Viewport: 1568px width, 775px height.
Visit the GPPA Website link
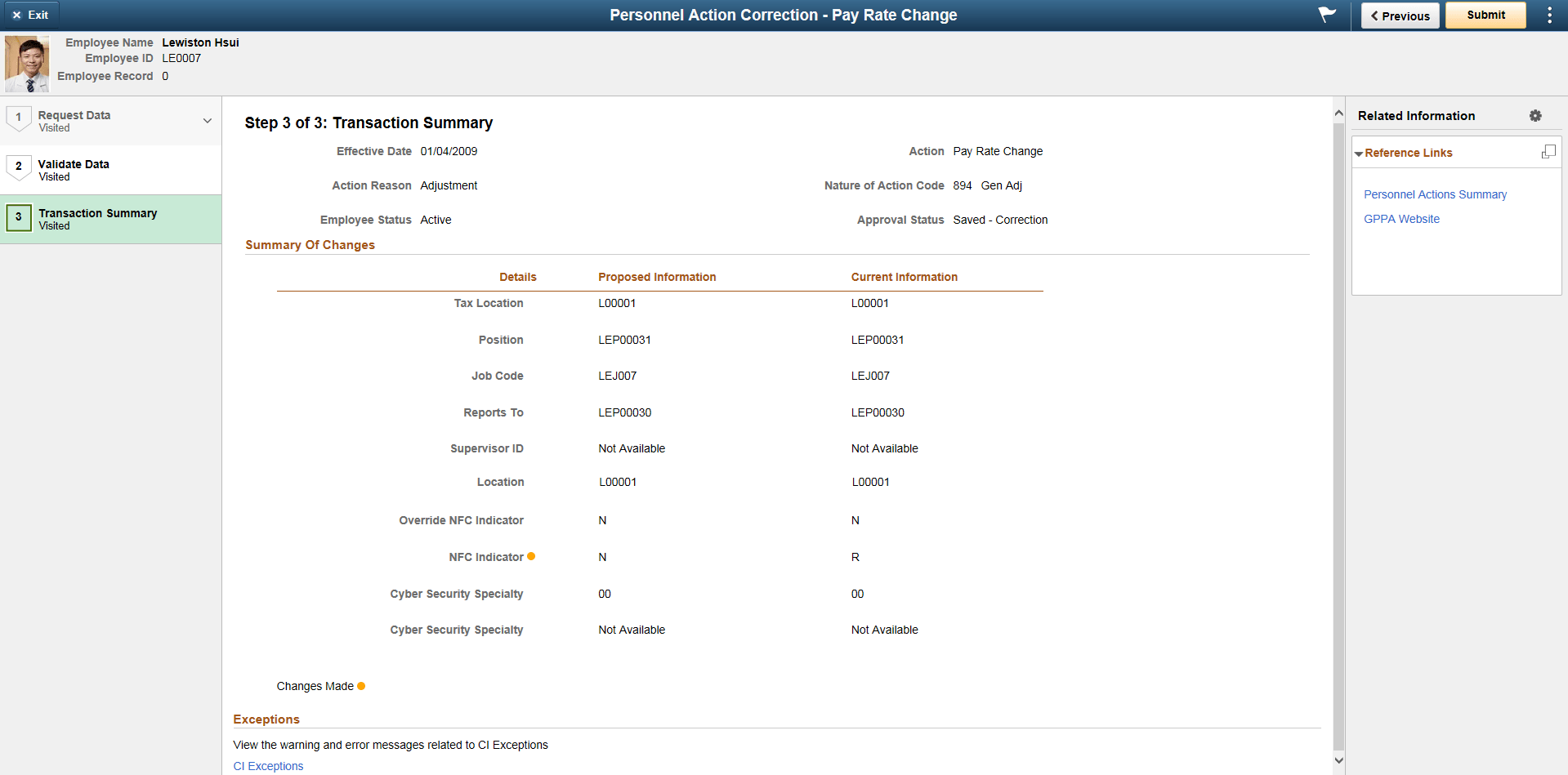(x=1401, y=219)
